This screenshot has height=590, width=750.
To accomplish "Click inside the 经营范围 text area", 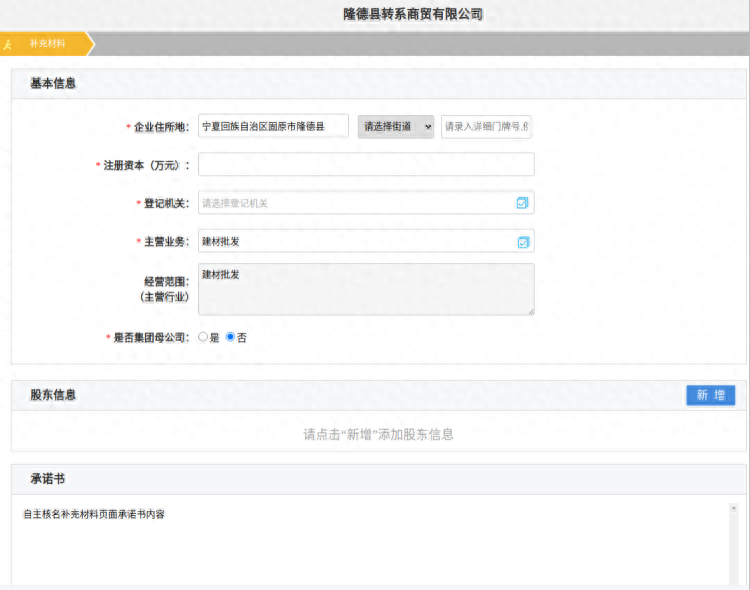I will (x=366, y=289).
